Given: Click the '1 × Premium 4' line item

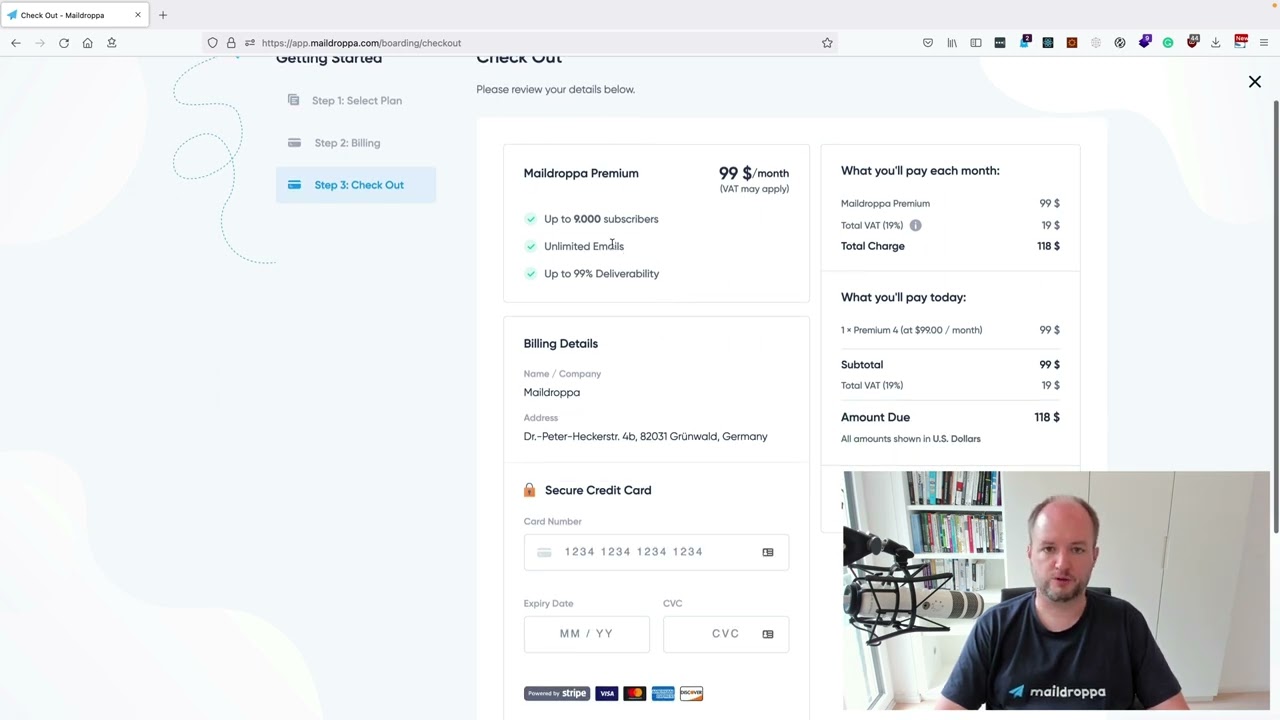Looking at the screenshot, I should 911,330.
